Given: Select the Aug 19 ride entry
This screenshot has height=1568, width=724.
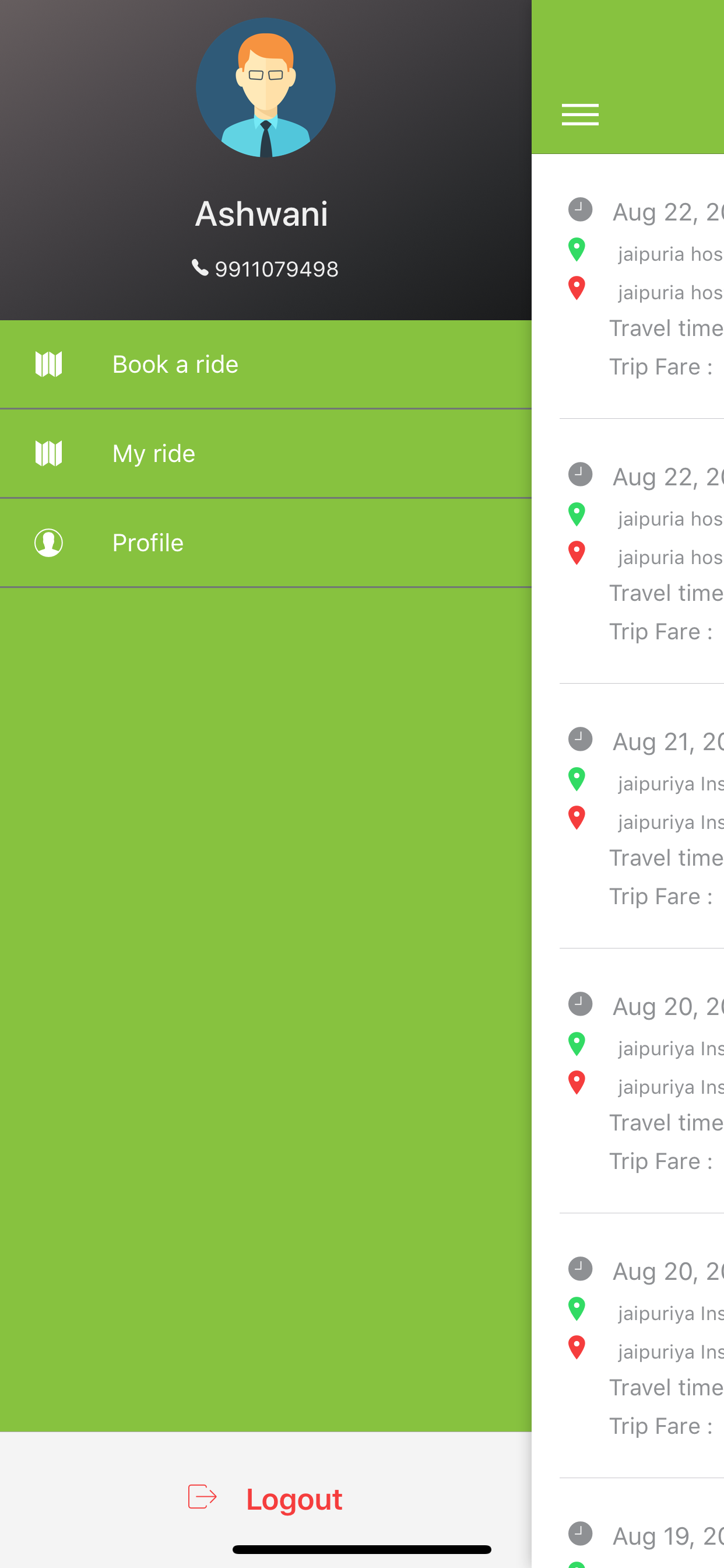Looking at the screenshot, I should point(642,1524).
